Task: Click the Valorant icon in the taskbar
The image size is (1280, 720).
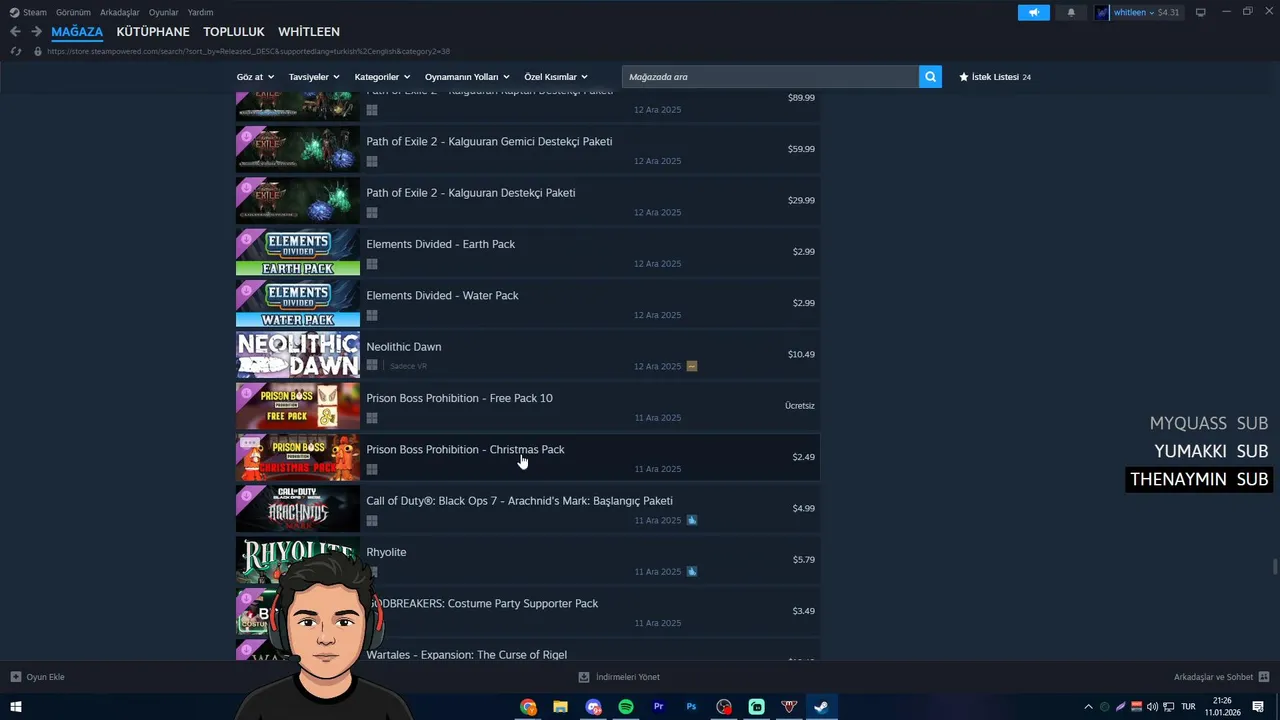Action: click(789, 707)
